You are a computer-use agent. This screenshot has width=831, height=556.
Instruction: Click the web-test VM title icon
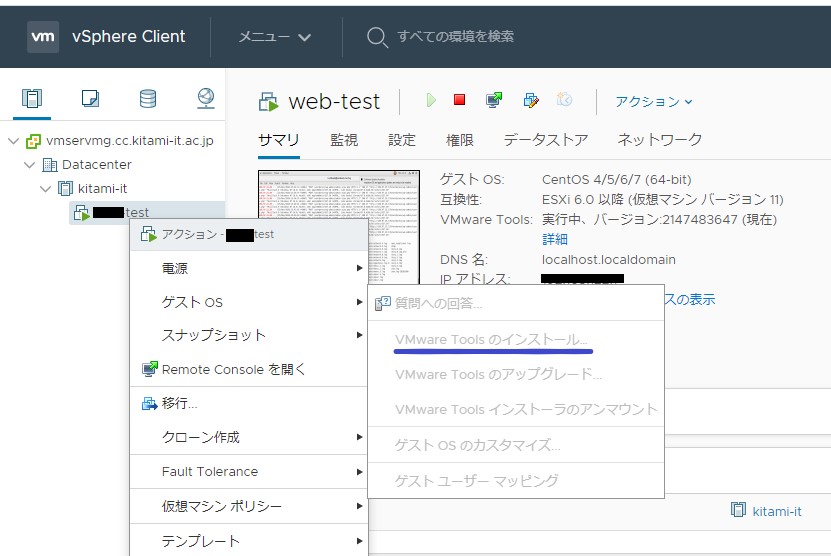coord(268,101)
